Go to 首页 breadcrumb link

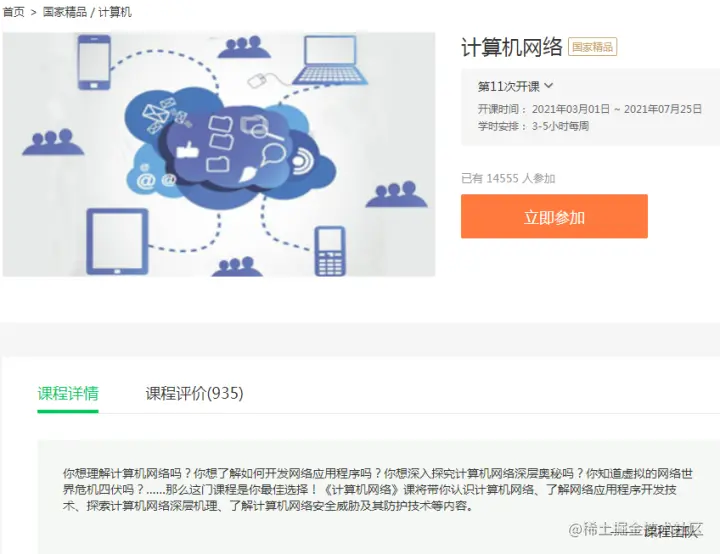tap(14, 12)
